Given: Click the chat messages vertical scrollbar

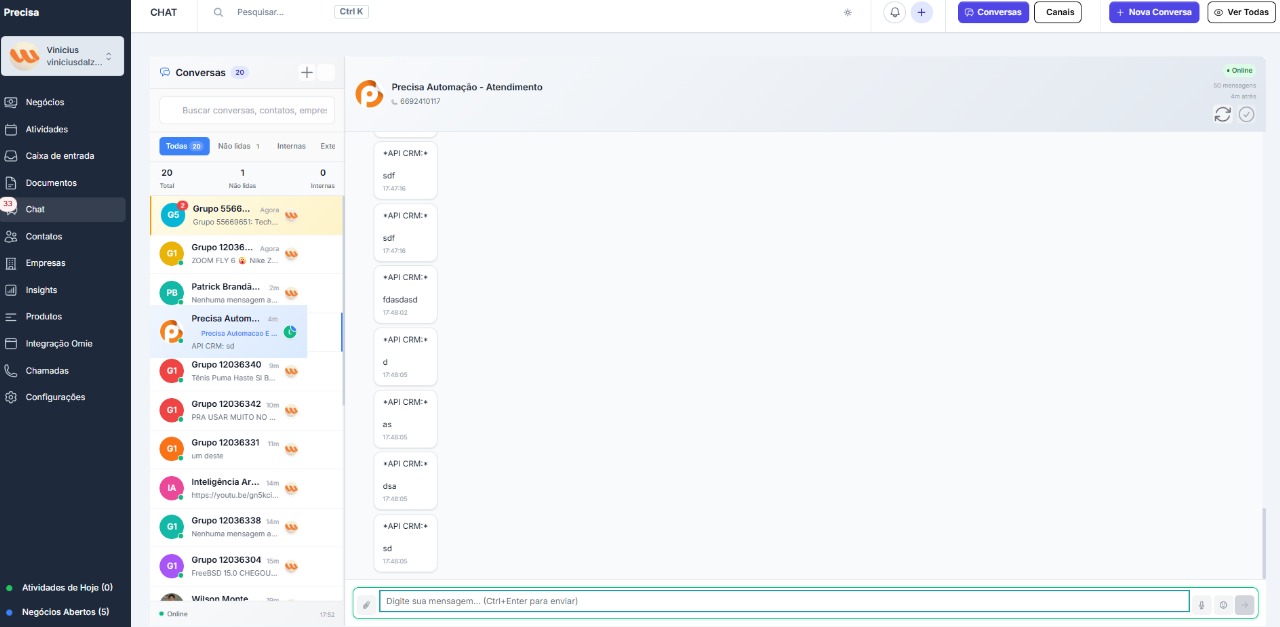Looking at the screenshot, I should point(1264,542).
